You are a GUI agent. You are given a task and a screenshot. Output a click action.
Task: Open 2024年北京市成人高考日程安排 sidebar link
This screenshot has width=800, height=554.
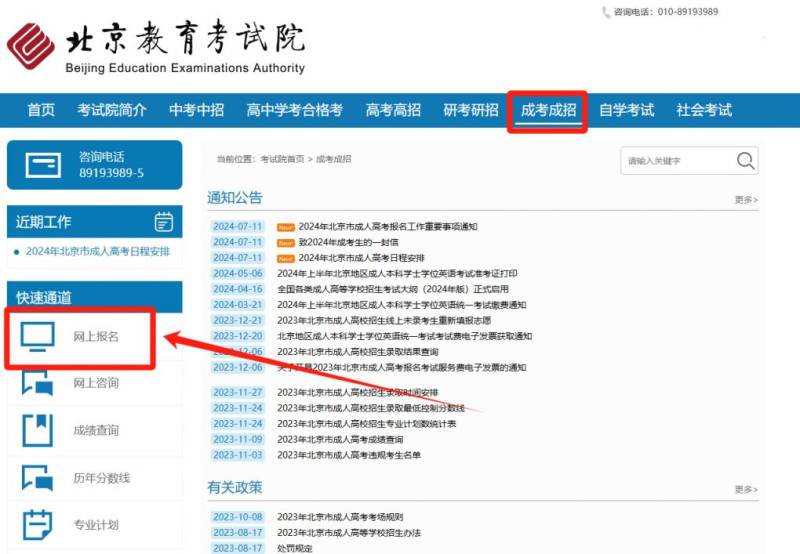(x=97, y=251)
